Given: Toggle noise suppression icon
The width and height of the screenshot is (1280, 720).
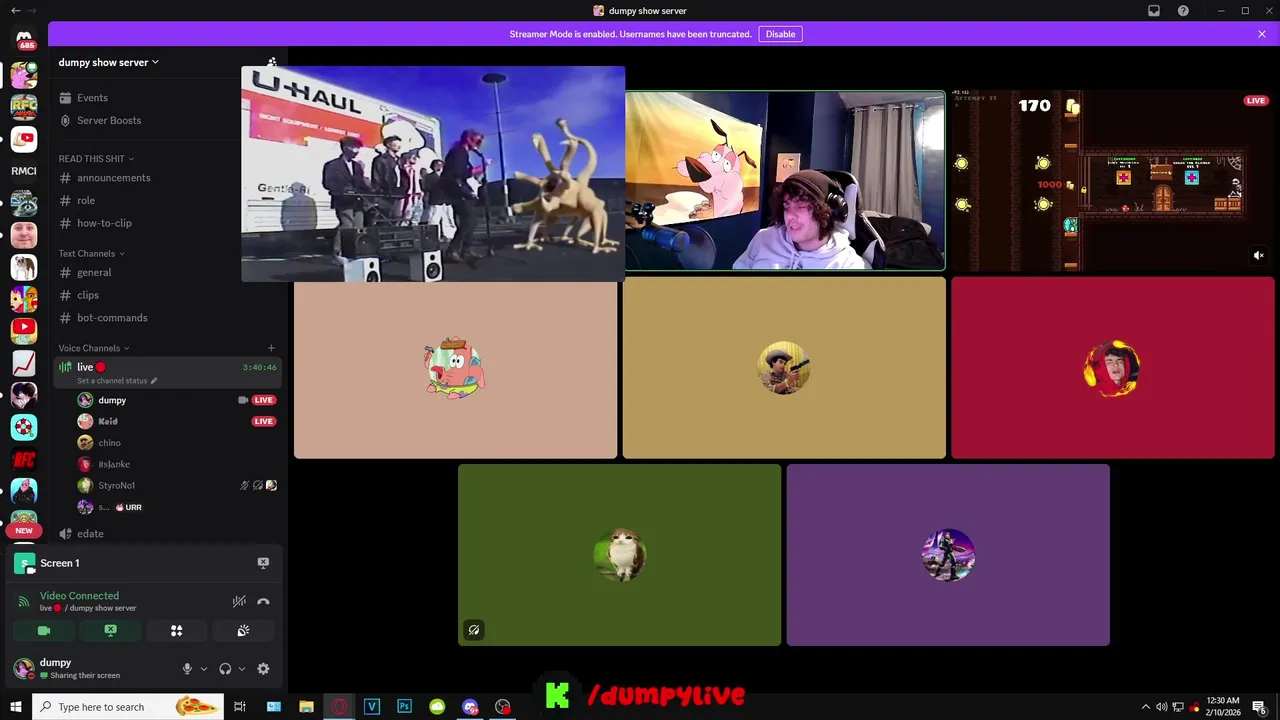Looking at the screenshot, I should pyautogui.click(x=239, y=601).
